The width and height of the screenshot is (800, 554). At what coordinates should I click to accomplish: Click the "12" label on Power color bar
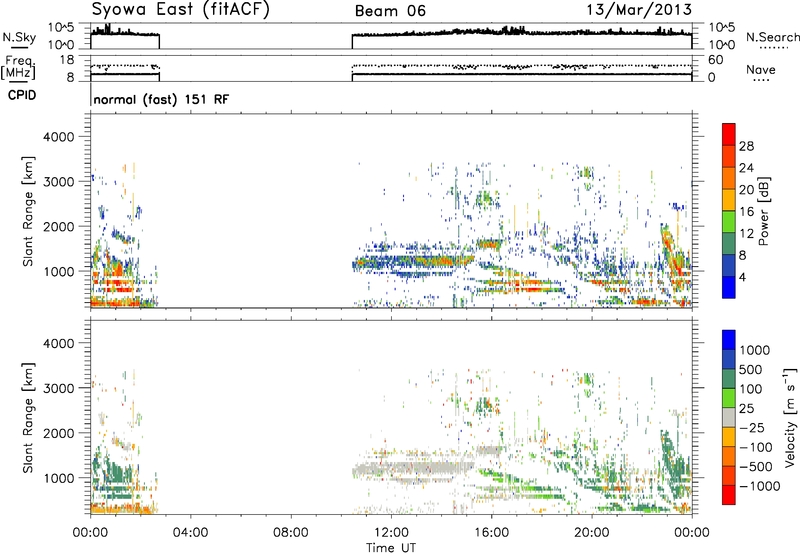(746, 234)
